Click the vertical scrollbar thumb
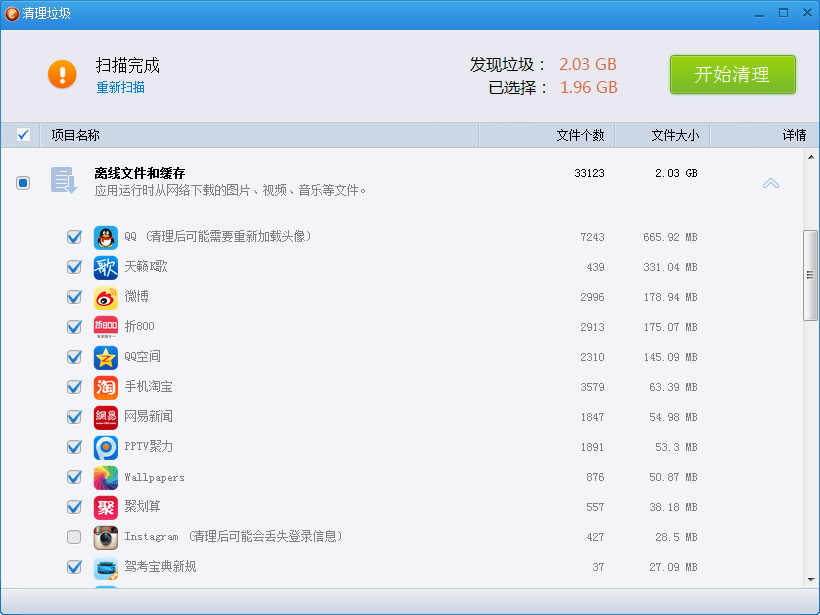This screenshot has height=615, width=820. coord(810,275)
